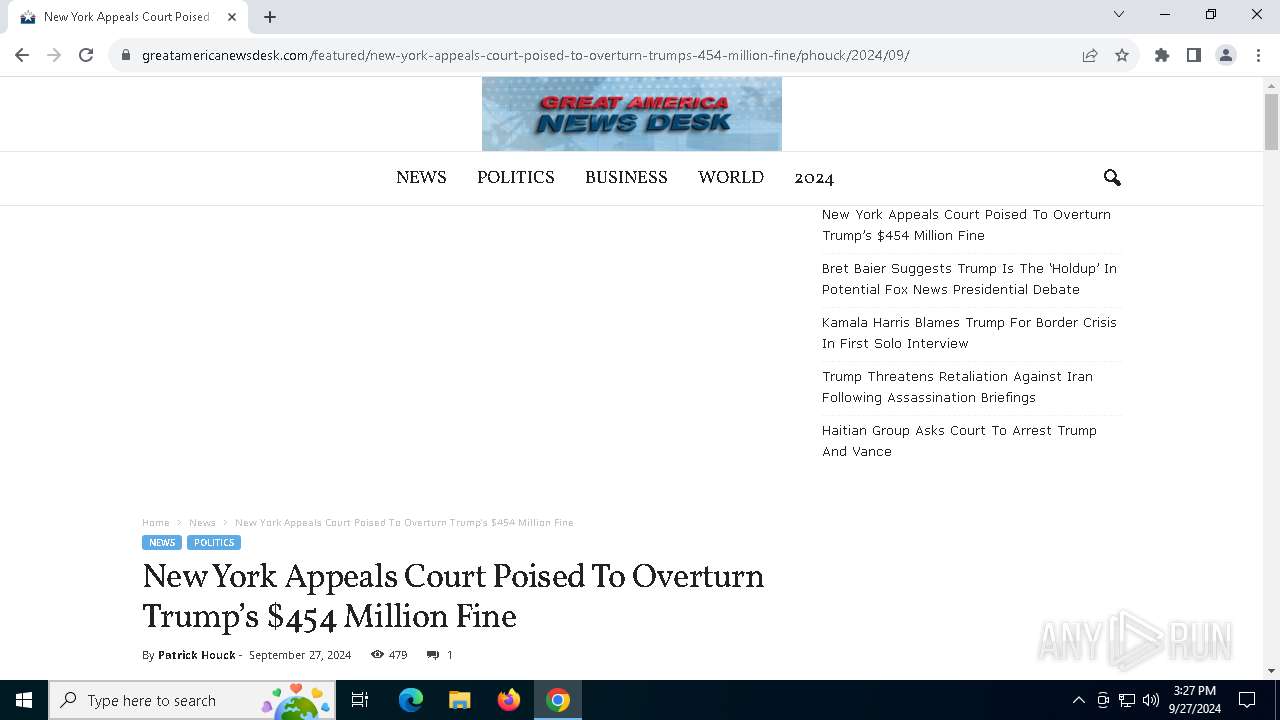Open sidebar link about Trump's $454 Million Fine
The height and width of the screenshot is (720, 1280).
pyautogui.click(x=966, y=225)
